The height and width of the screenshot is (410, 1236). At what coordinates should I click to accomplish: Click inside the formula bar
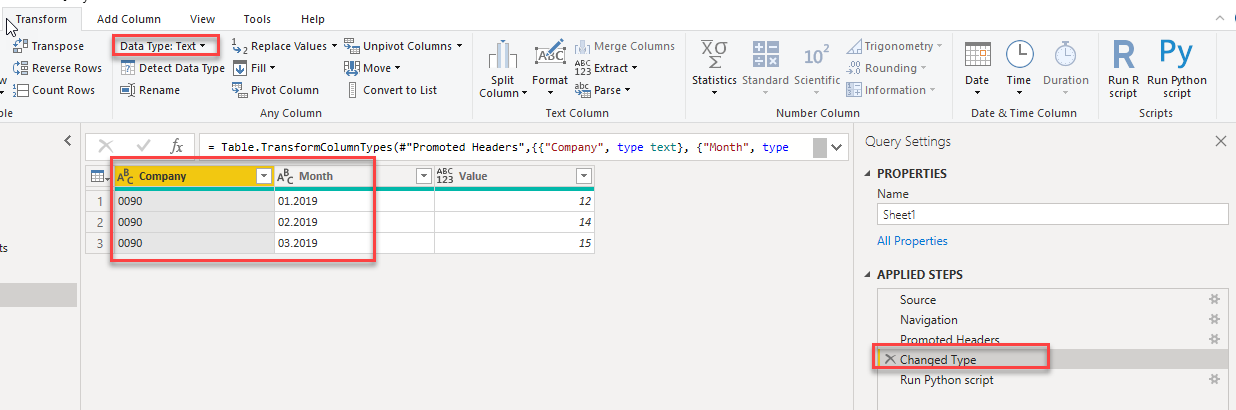(x=505, y=147)
